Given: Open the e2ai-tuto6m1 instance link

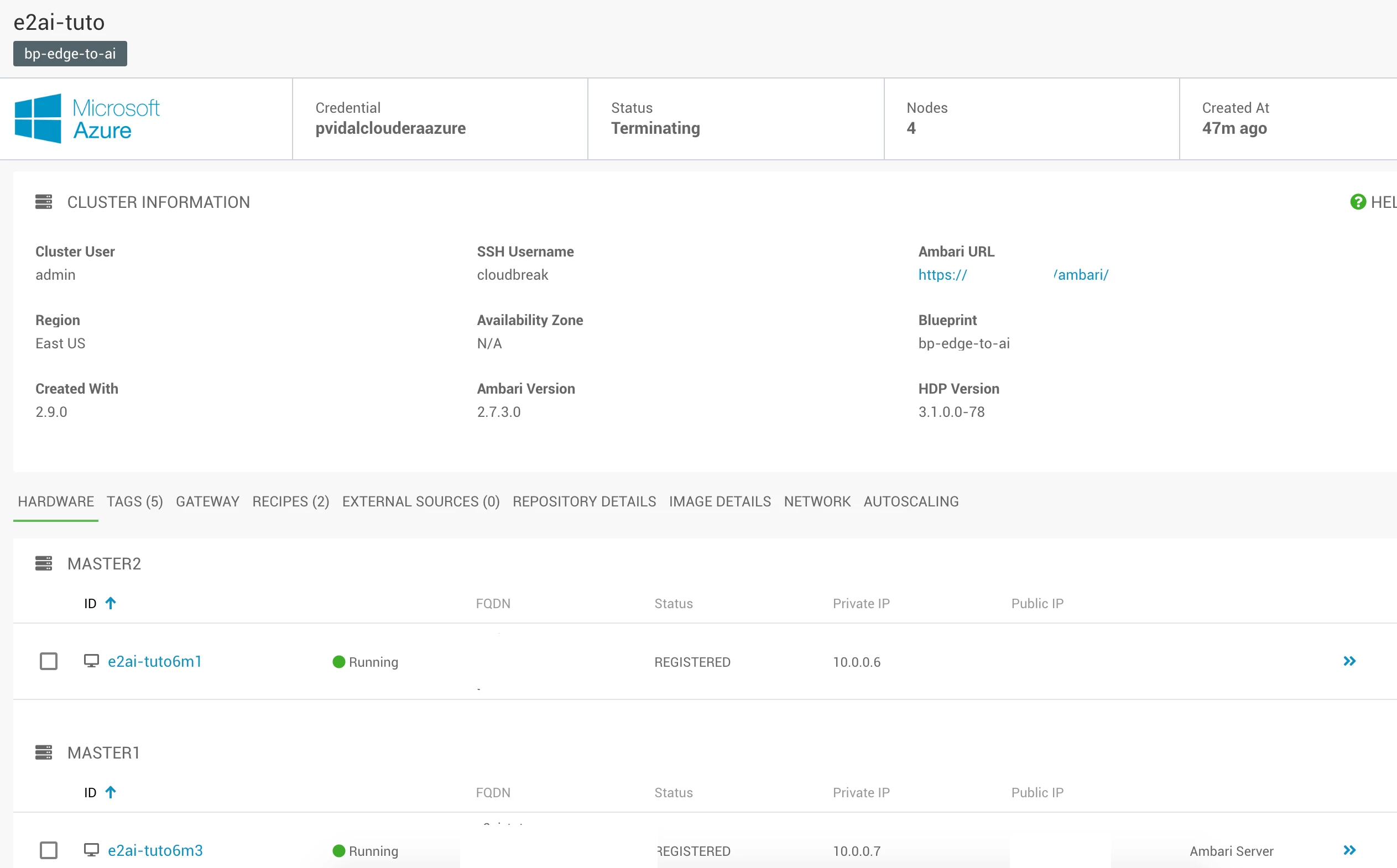Looking at the screenshot, I should (x=155, y=661).
